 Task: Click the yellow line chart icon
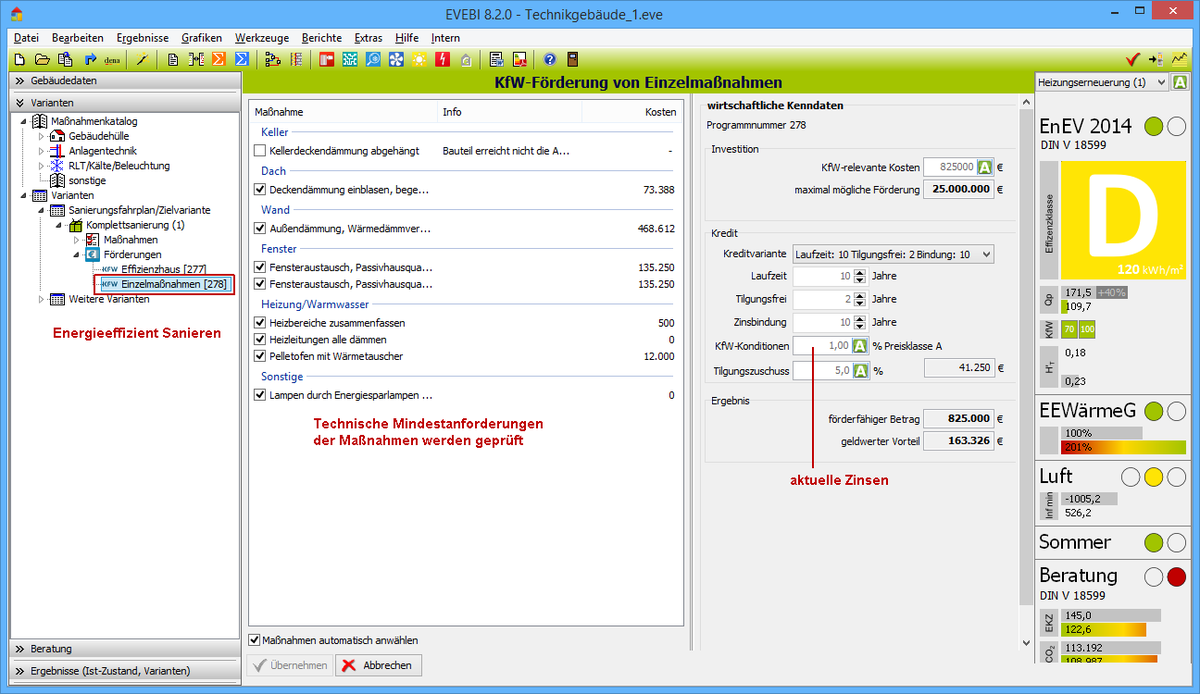click(1180, 59)
